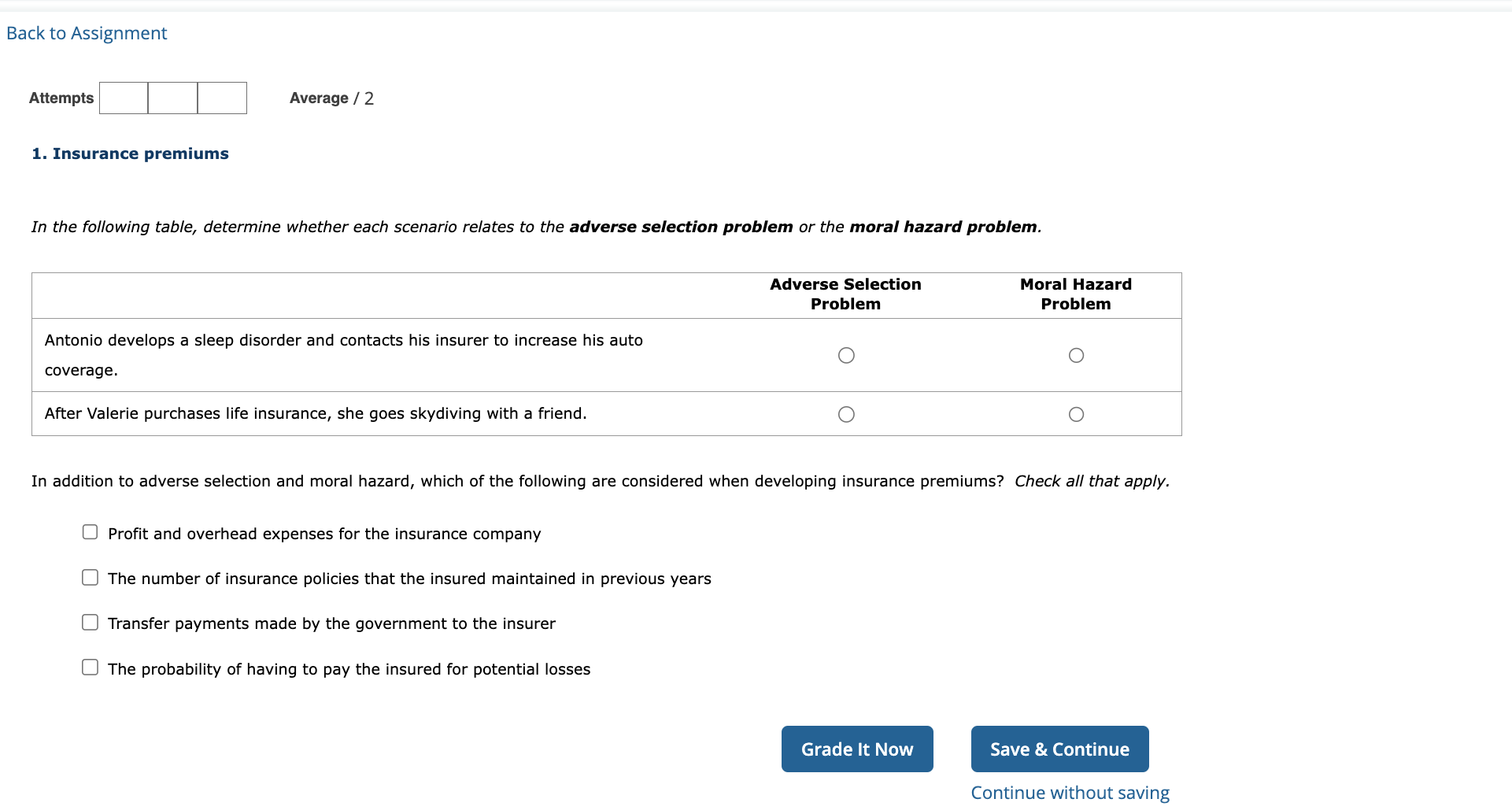The image size is (1512, 810).
Task: Select Adverse Selection for Valerie's skydiving scenario
Action: (x=846, y=413)
